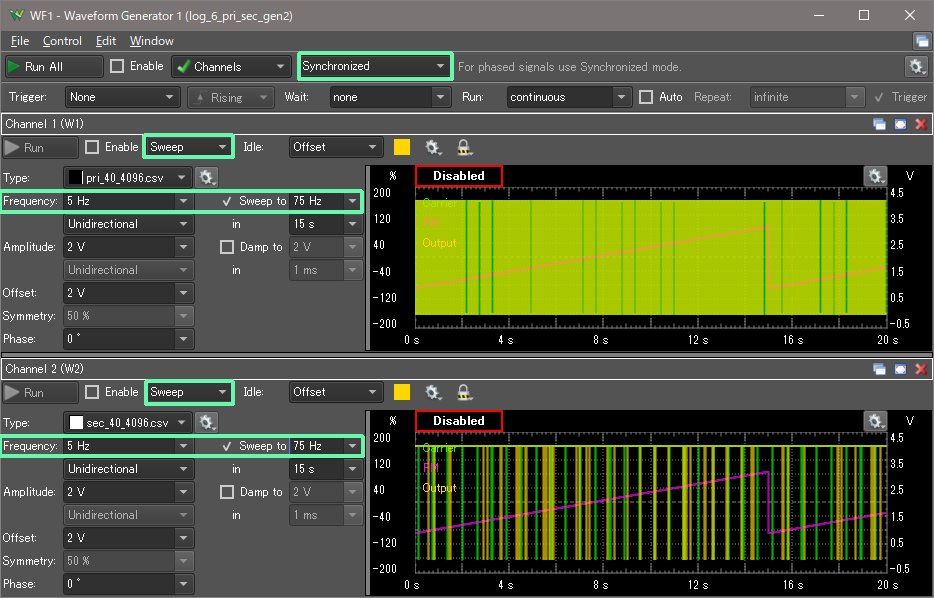Open waveform type options gear for sec_40_4096.csv
934x598 pixels.
click(x=207, y=422)
